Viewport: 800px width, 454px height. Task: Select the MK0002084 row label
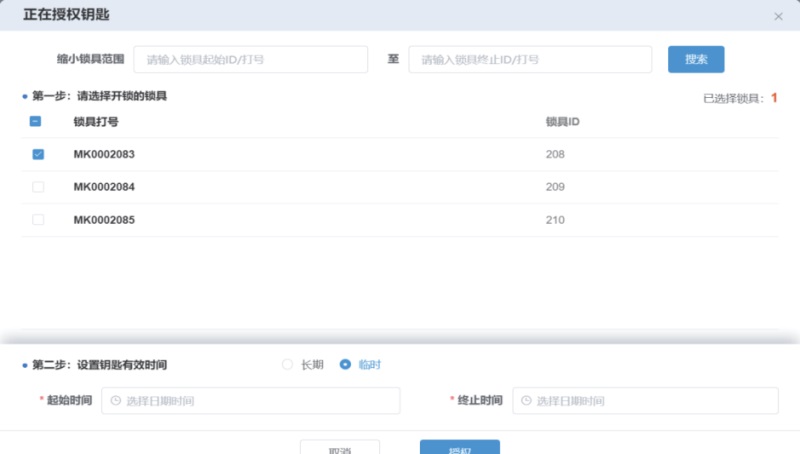104,187
